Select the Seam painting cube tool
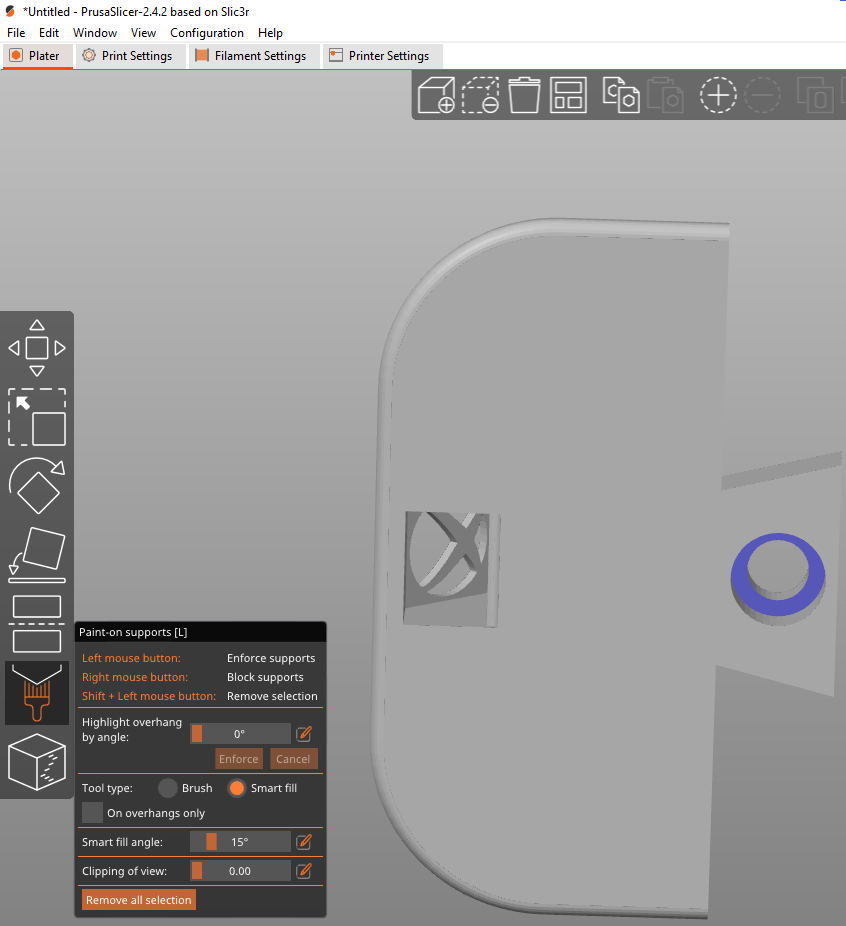Image resolution: width=846 pixels, height=926 pixels. (37, 762)
